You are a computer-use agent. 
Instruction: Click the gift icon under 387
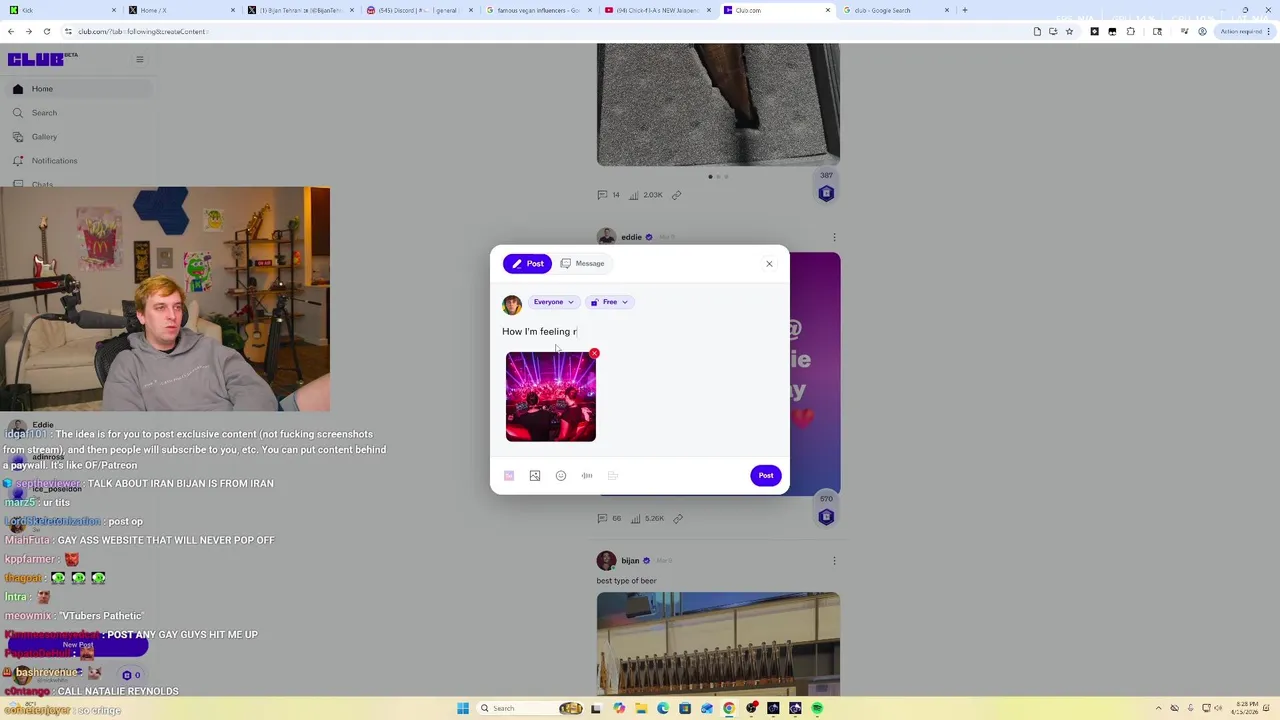pyautogui.click(x=826, y=194)
